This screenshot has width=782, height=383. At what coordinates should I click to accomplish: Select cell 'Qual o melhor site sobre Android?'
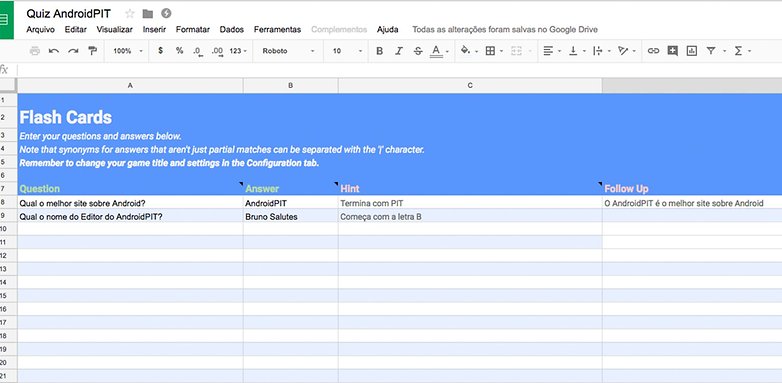pyautogui.click(x=130, y=203)
